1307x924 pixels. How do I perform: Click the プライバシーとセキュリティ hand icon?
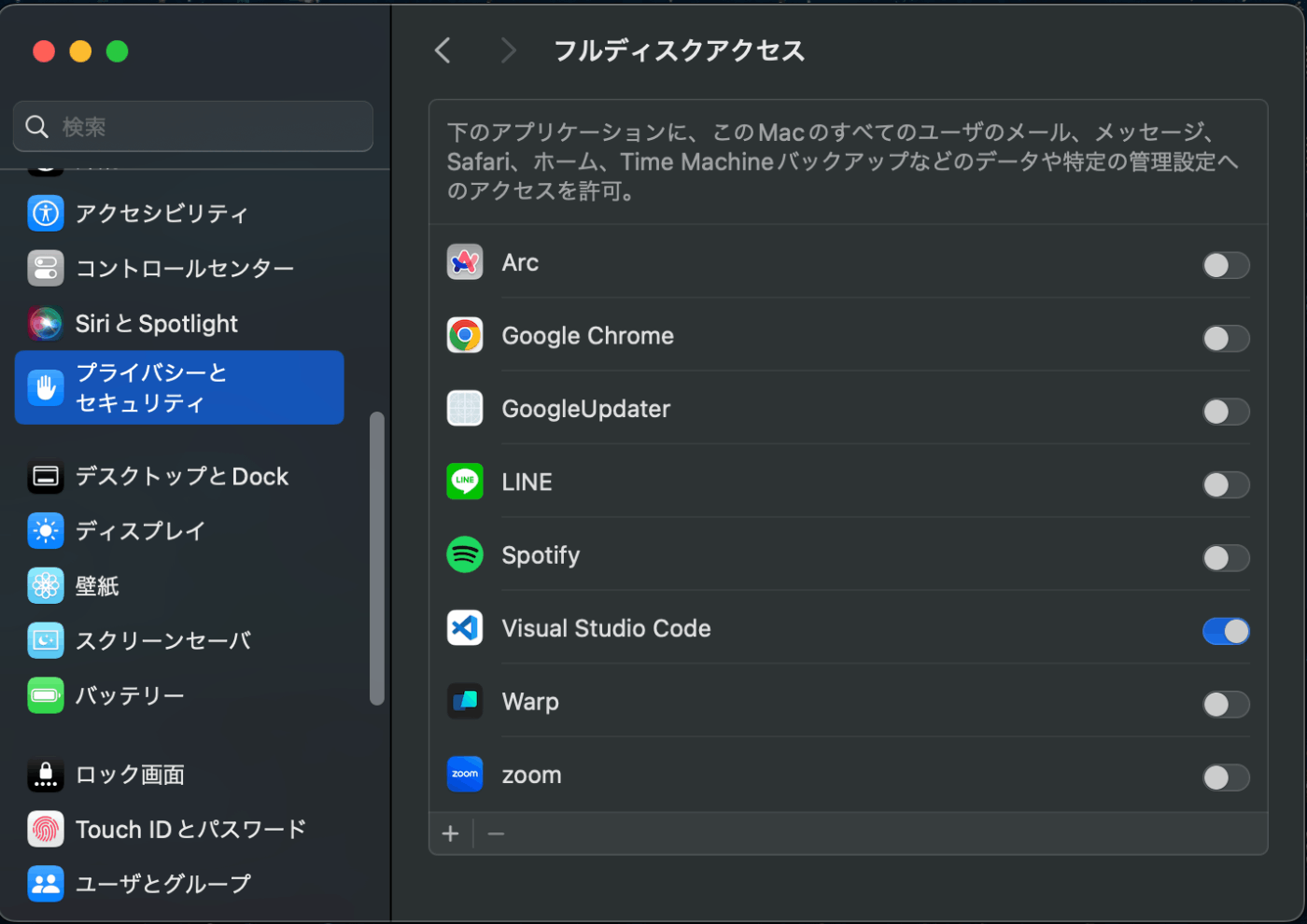[x=46, y=387]
